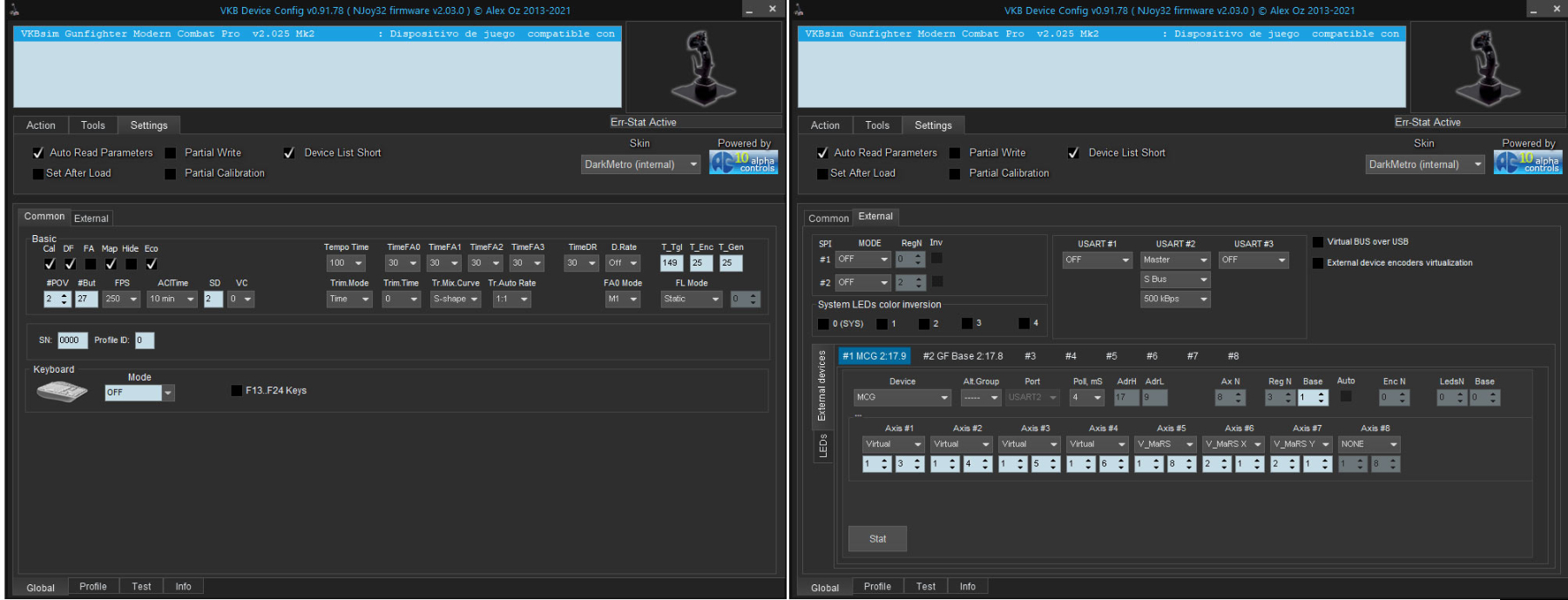Image resolution: width=1568 pixels, height=600 pixels.
Task: Click the Stat button
Action: (x=877, y=539)
